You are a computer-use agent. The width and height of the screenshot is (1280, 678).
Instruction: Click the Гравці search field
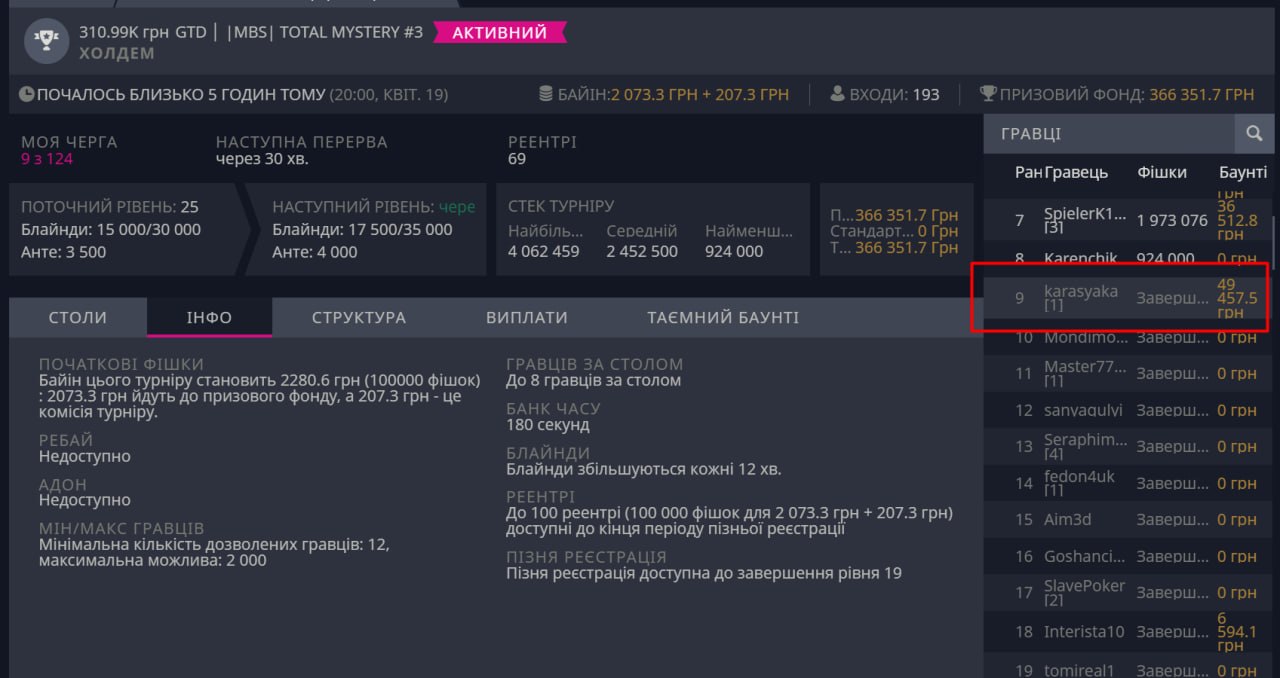coord(1110,133)
